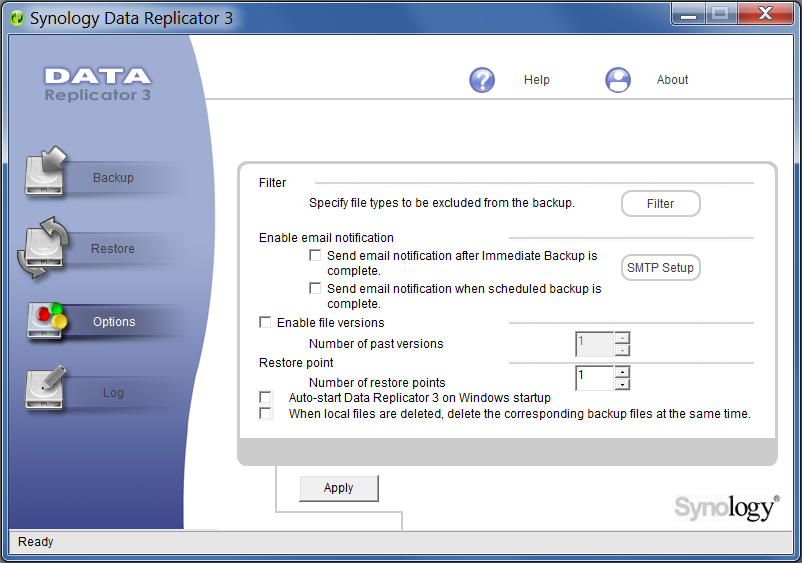Decrease number of restore points
Screen dimensions: 802x563
pos(622,384)
